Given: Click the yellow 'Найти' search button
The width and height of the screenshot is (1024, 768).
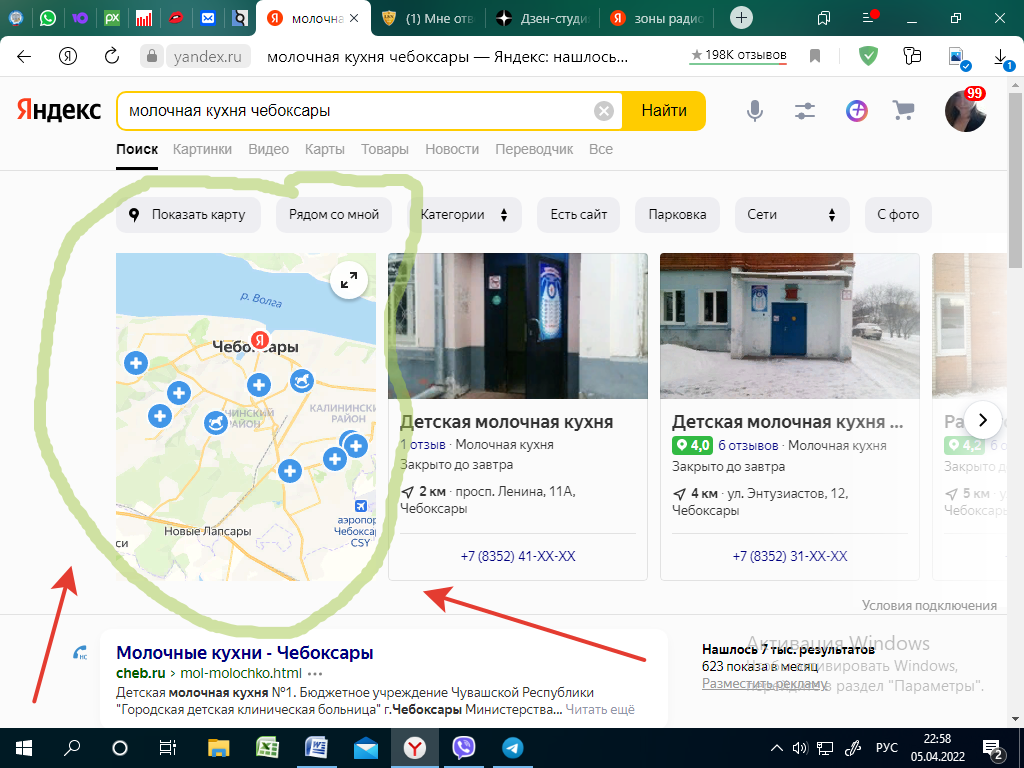Looking at the screenshot, I should coord(664,111).
